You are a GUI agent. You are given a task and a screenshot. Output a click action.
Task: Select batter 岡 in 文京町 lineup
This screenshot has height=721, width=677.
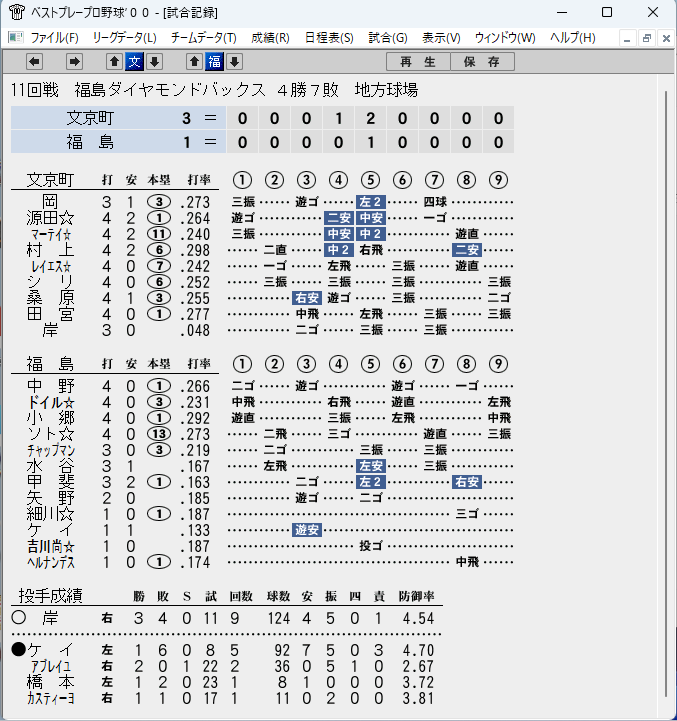pyautogui.click(x=50, y=202)
